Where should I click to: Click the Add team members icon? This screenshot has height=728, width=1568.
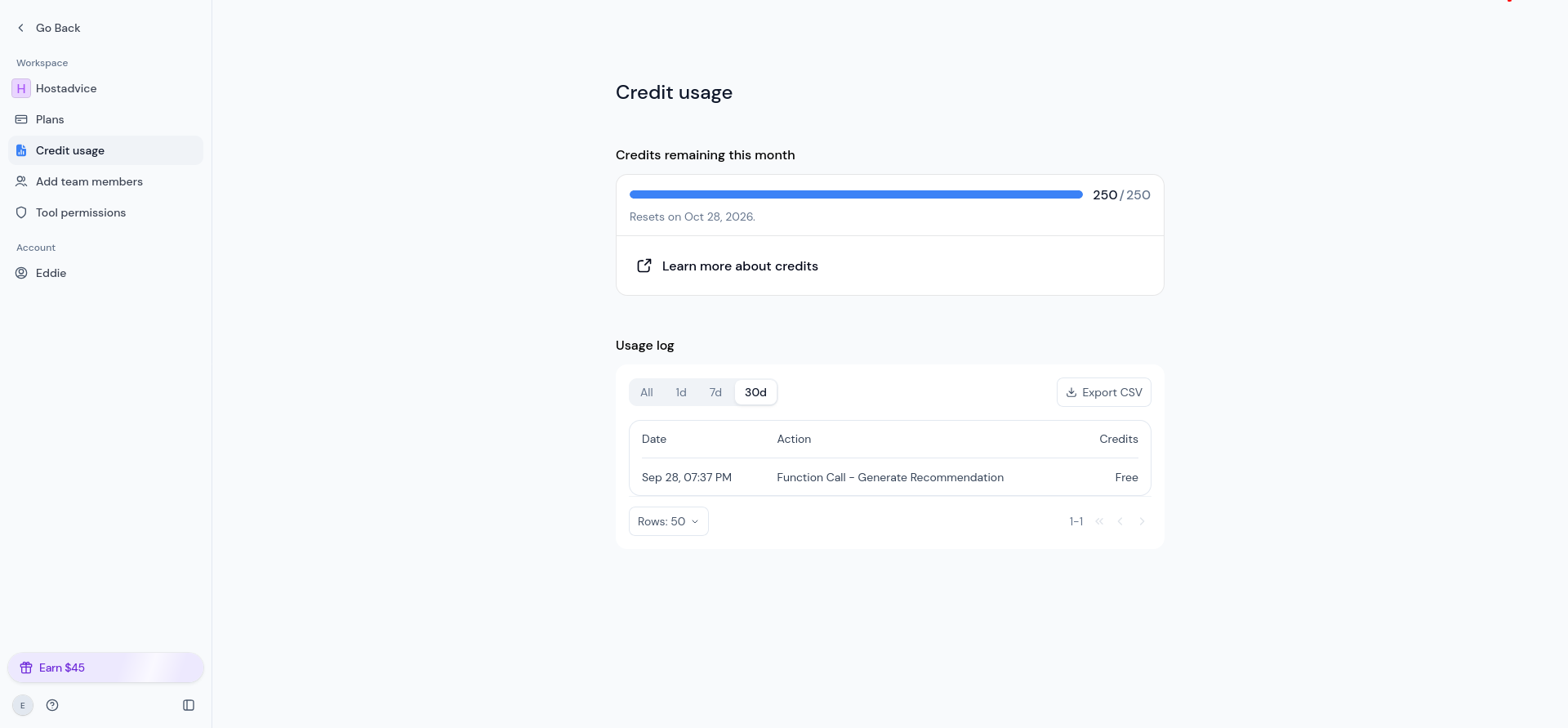[x=21, y=181]
